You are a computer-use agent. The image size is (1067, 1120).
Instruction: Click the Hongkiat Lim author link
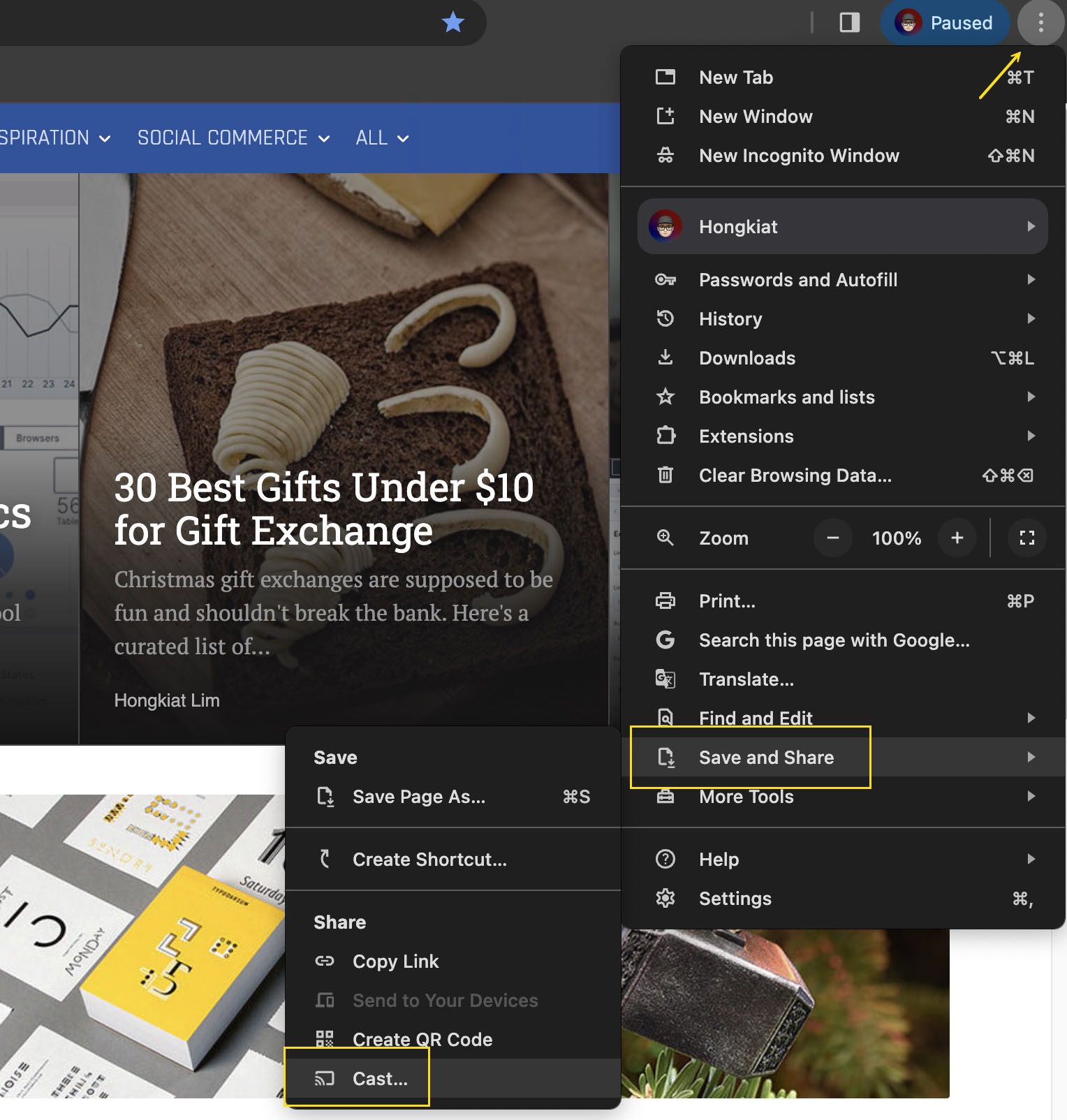point(167,700)
